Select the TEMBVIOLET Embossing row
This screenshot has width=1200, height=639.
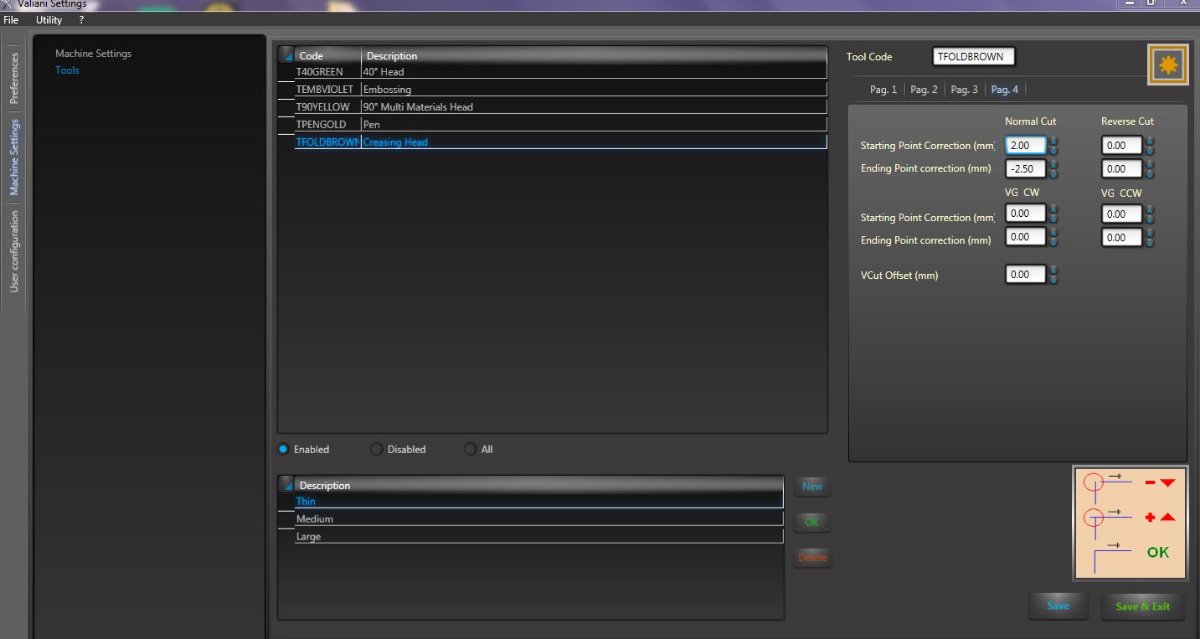click(x=561, y=89)
